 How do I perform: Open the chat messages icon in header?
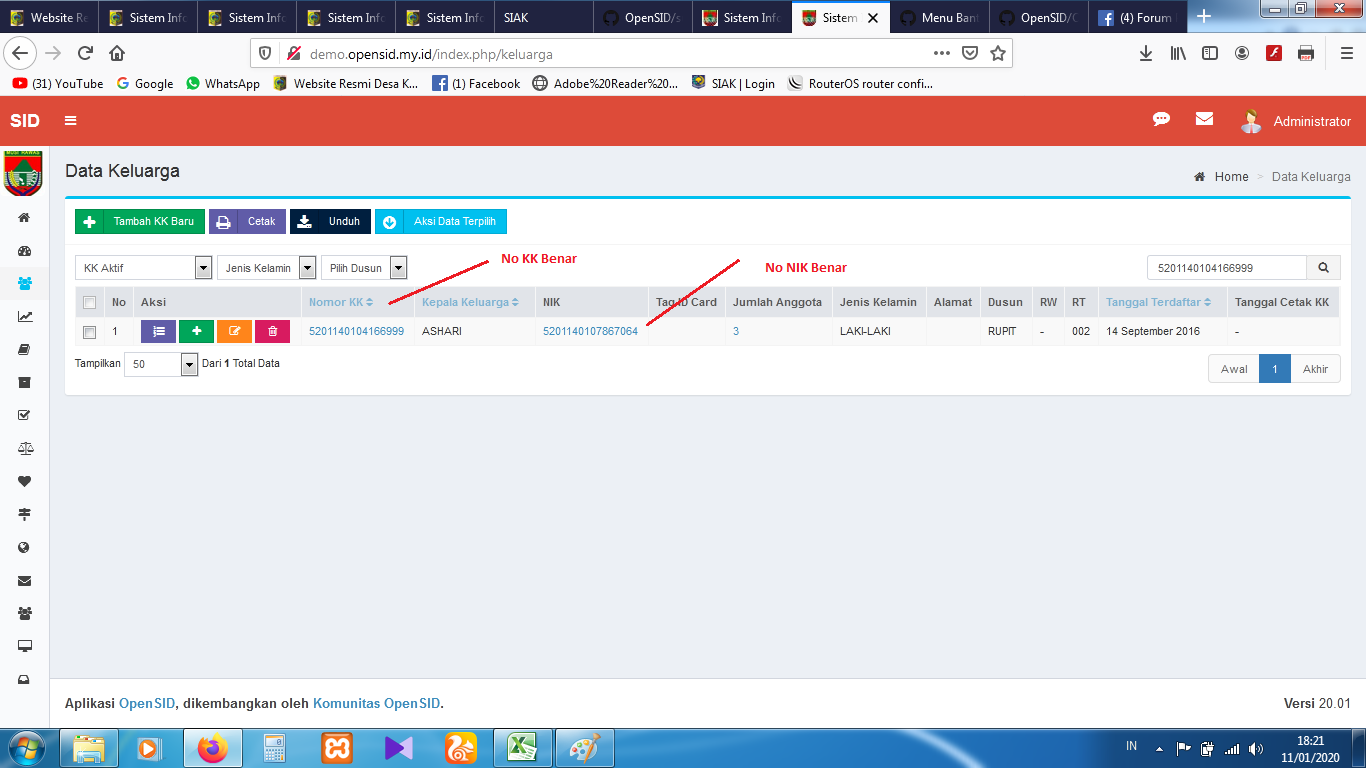1161,119
